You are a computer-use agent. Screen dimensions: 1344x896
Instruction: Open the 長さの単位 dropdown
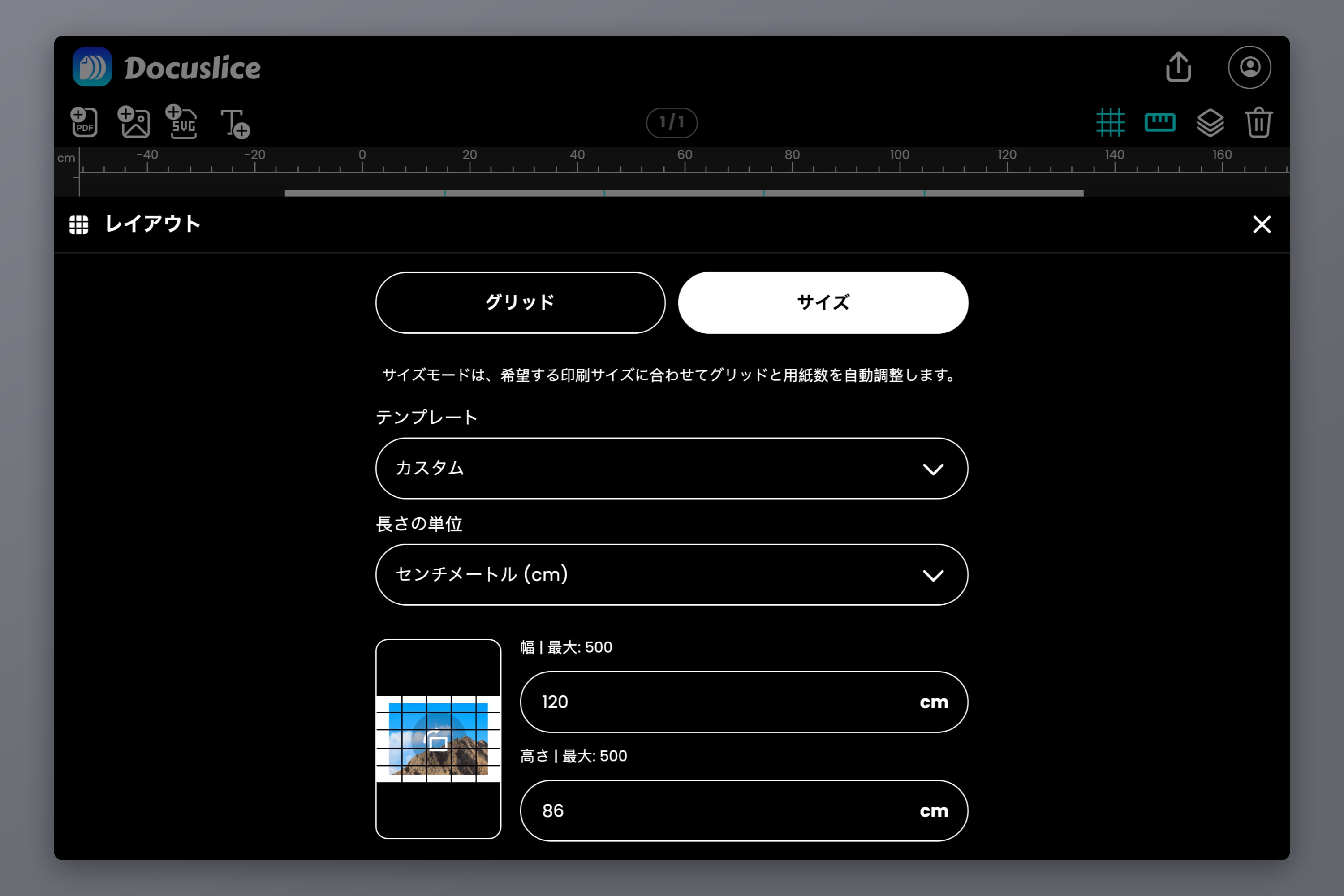coord(672,574)
